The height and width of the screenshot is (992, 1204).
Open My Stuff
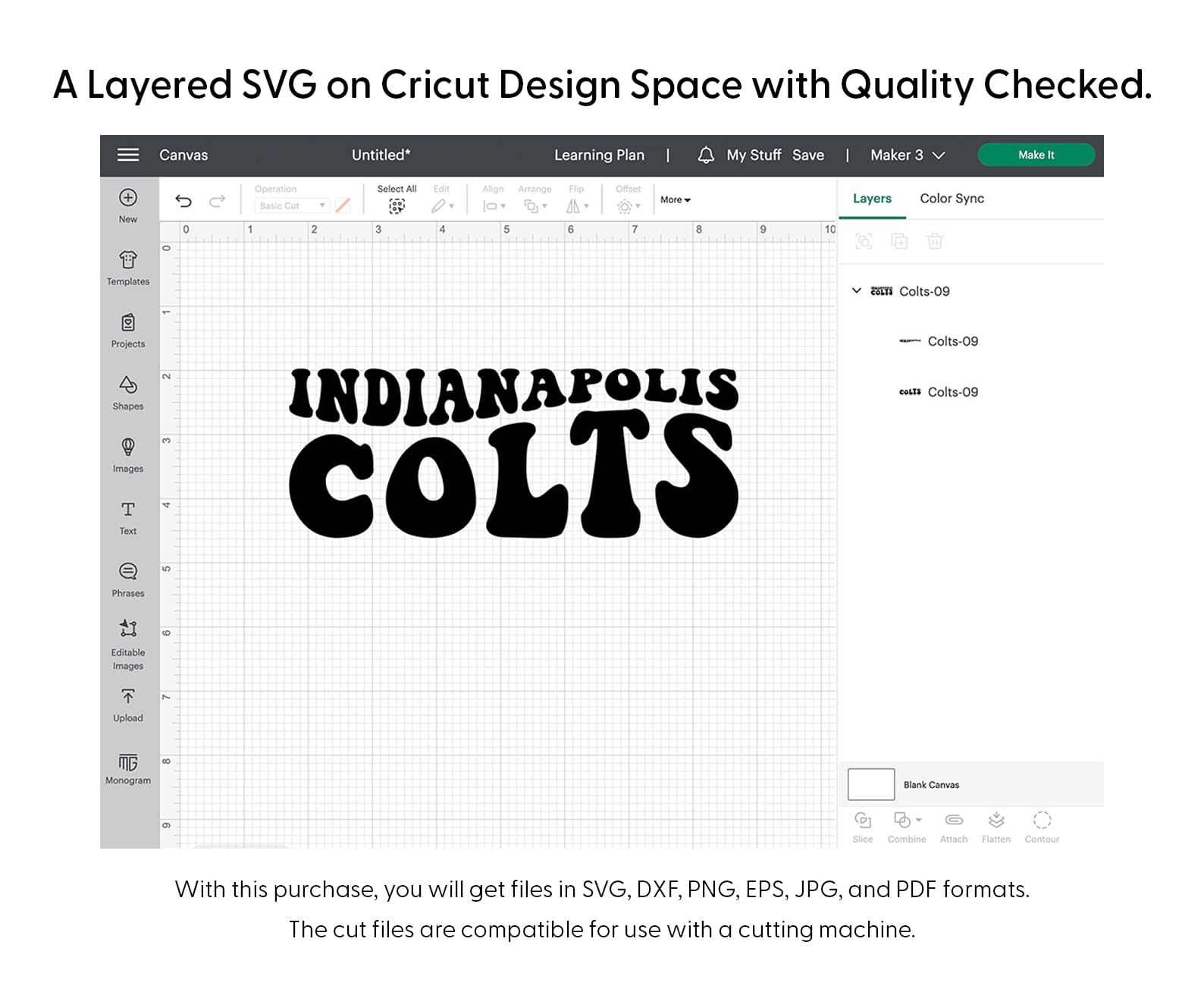754,155
